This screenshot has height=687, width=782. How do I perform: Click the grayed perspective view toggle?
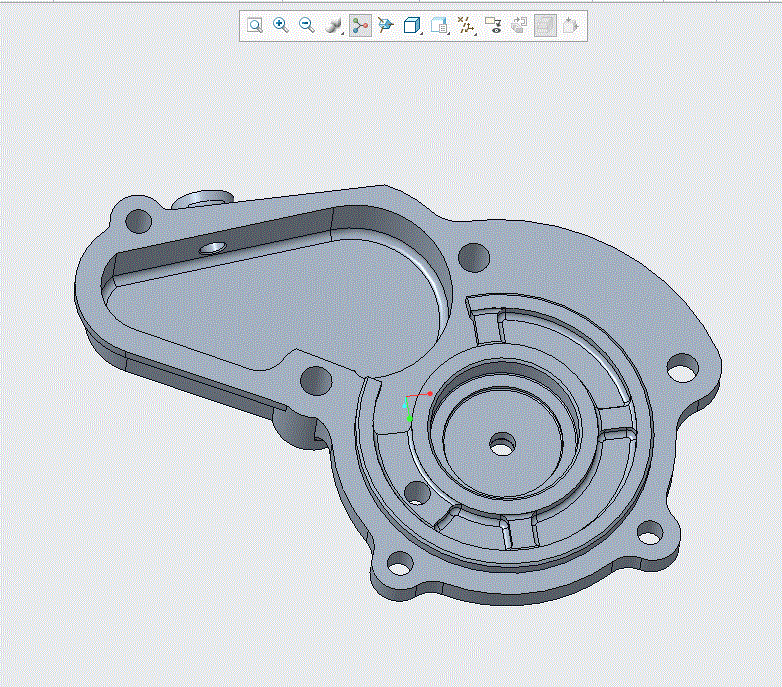[x=545, y=25]
